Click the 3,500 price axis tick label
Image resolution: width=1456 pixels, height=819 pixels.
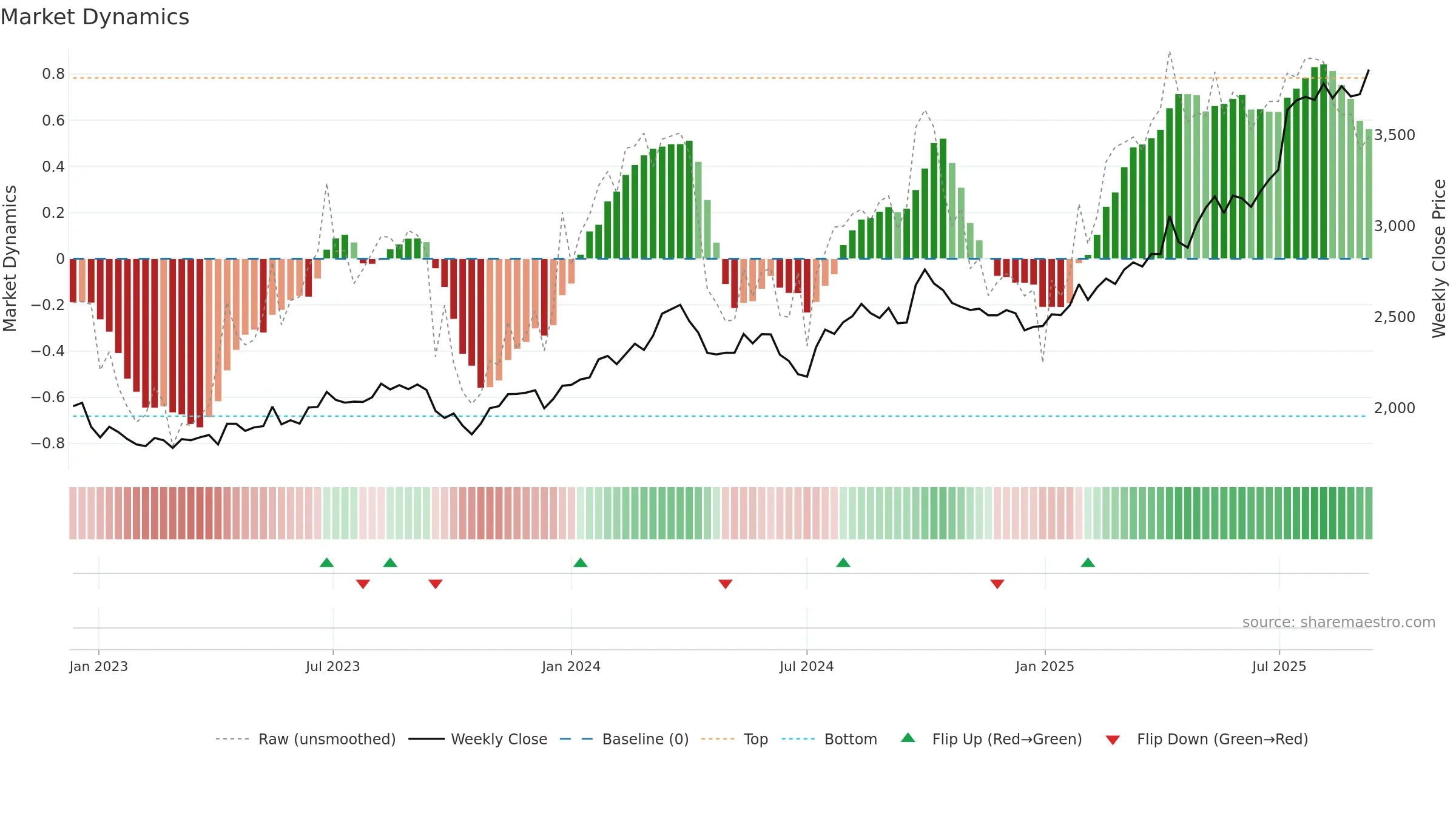click(1395, 135)
